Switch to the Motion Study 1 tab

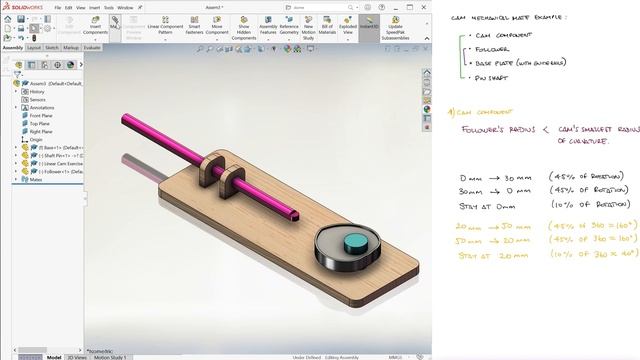(x=110, y=357)
